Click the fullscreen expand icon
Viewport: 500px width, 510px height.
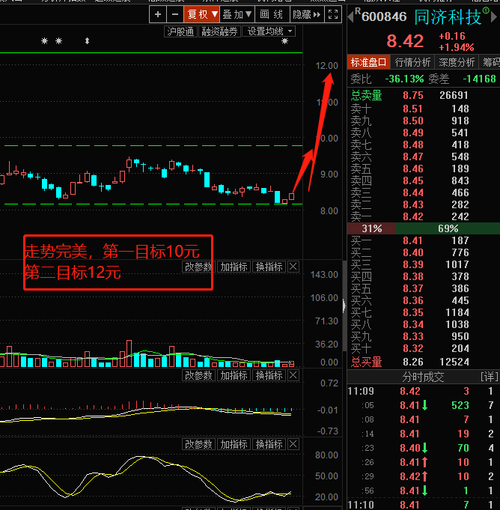[x=333, y=14]
